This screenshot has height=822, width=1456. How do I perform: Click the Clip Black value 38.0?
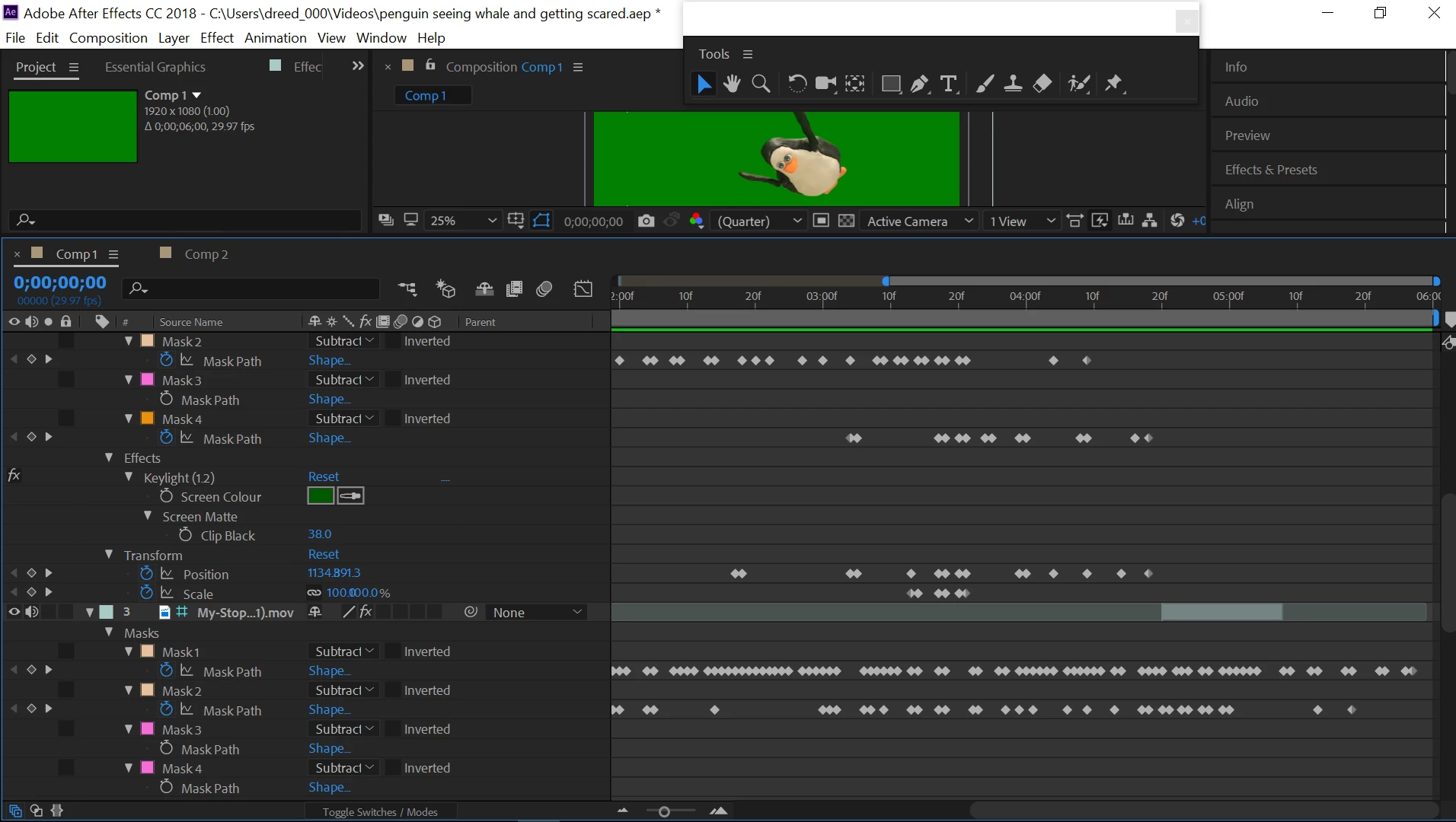[x=320, y=534]
